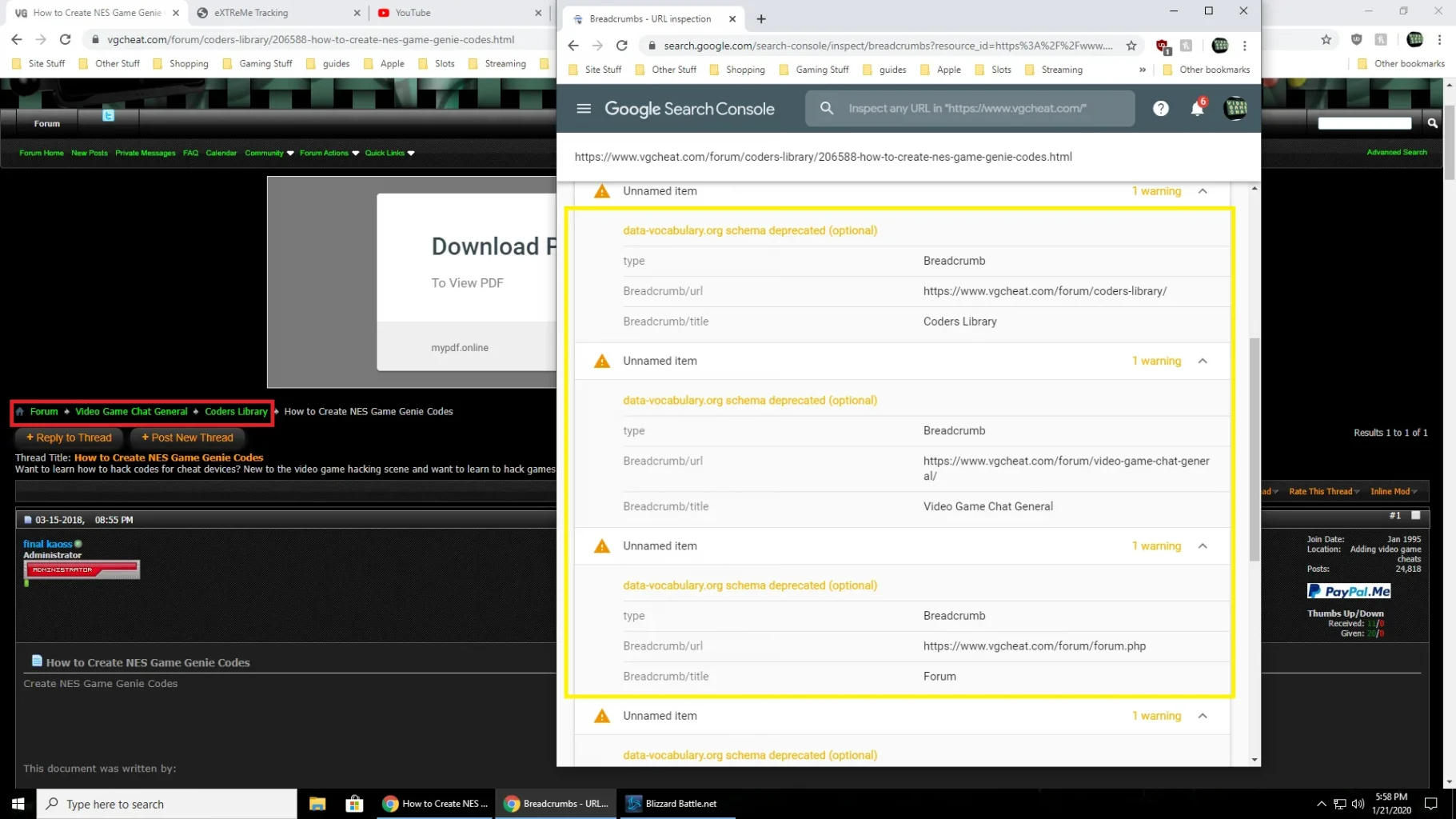Viewport: 1456px width, 819px height.
Task: Click Reply to Thread button
Action: point(69,437)
